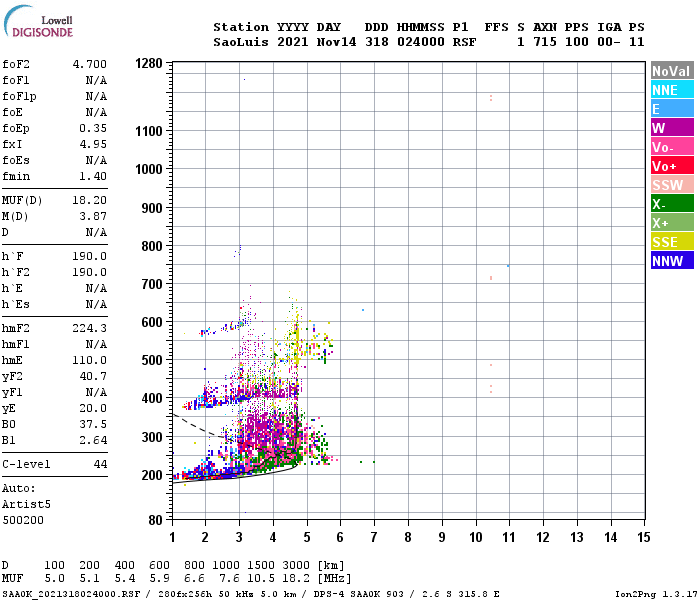
Task: Click the hmE value 110.0
Action: coord(90,360)
